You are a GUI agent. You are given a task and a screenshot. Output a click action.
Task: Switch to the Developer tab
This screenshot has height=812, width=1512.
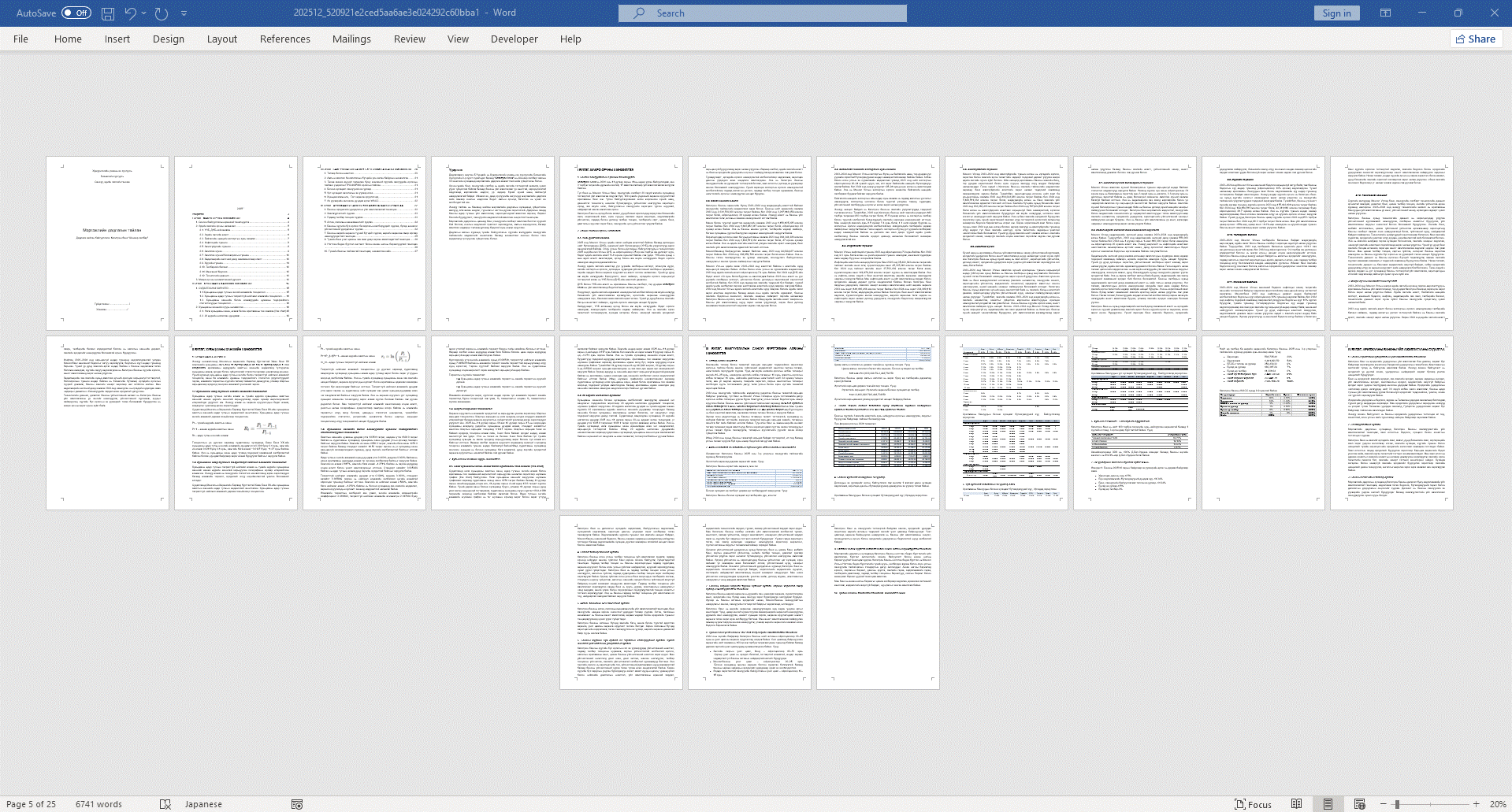pyautogui.click(x=514, y=39)
